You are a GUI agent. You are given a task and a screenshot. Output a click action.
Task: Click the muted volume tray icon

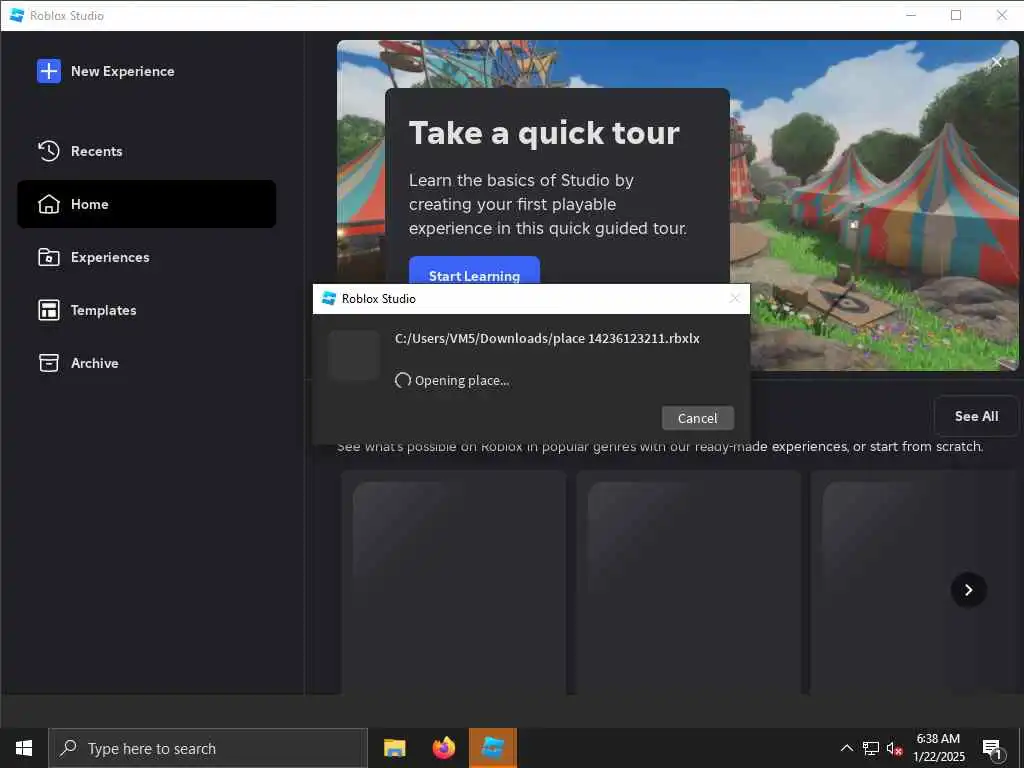(x=895, y=748)
